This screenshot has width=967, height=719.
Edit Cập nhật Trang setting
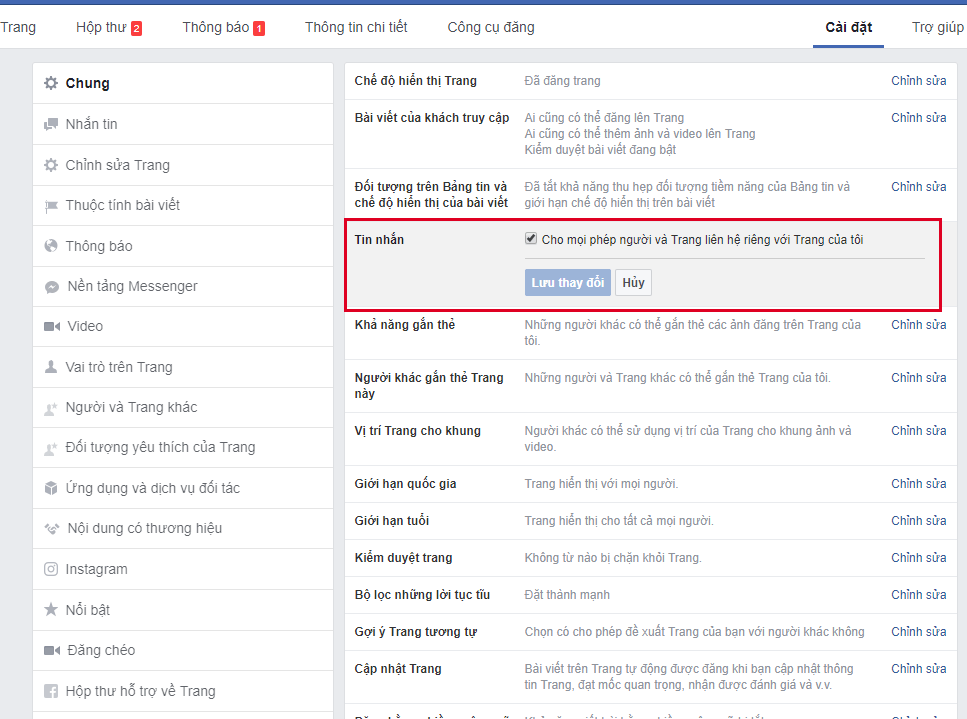(x=918, y=669)
